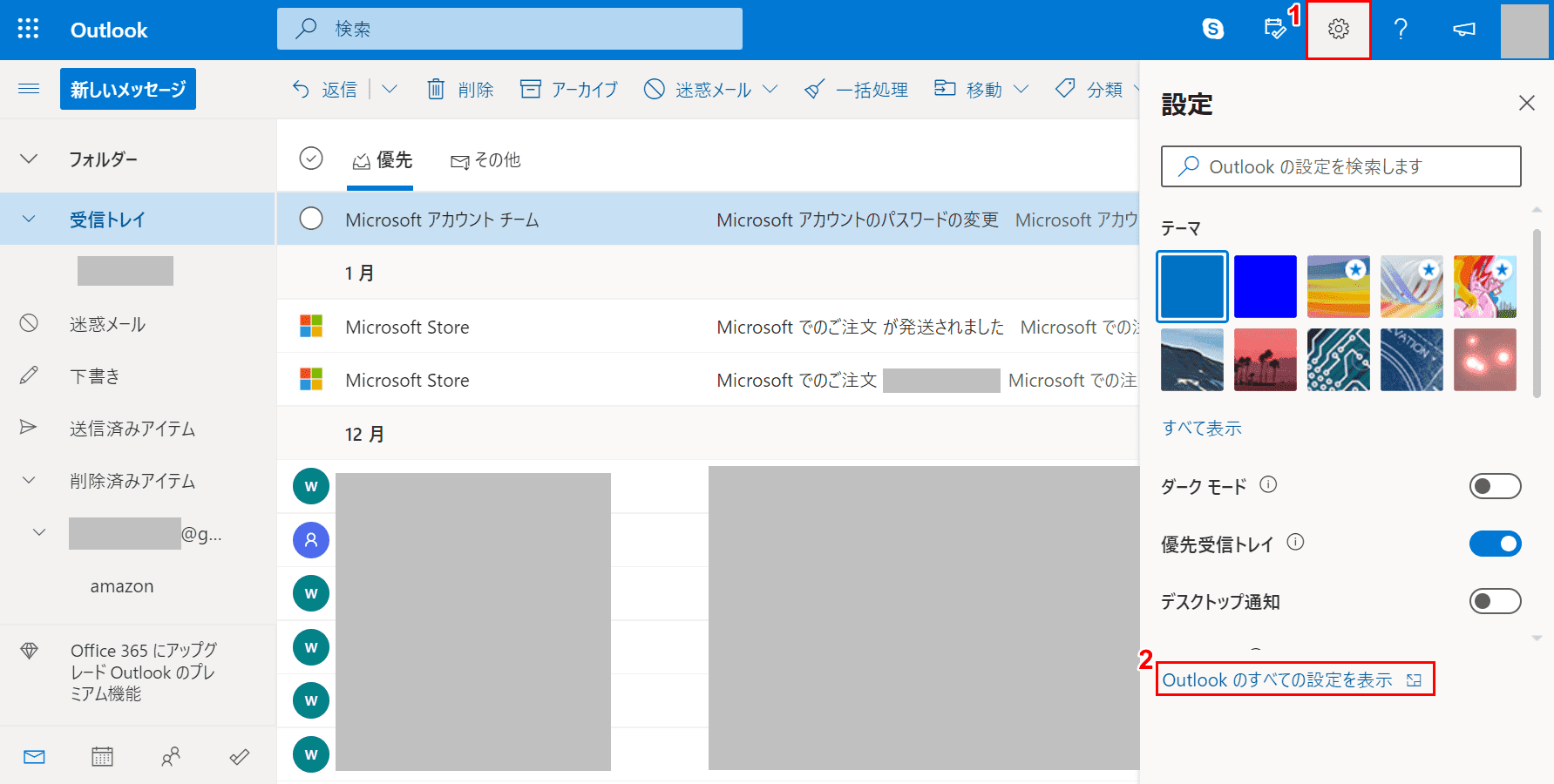The width and height of the screenshot is (1554, 784).
Task: Select the mountain landscape theme
Action: (x=1192, y=360)
